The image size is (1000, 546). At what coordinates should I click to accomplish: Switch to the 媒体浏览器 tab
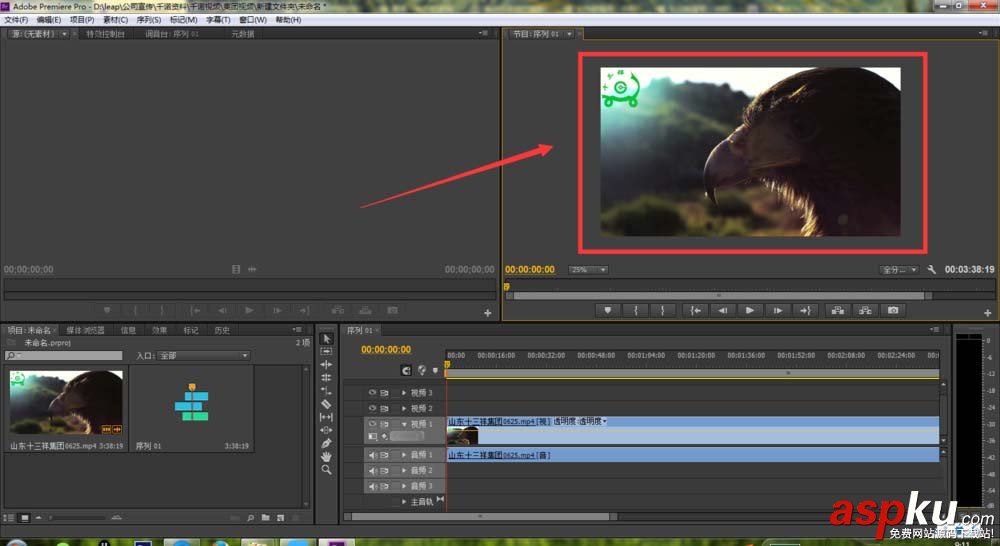(x=85, y=330)
